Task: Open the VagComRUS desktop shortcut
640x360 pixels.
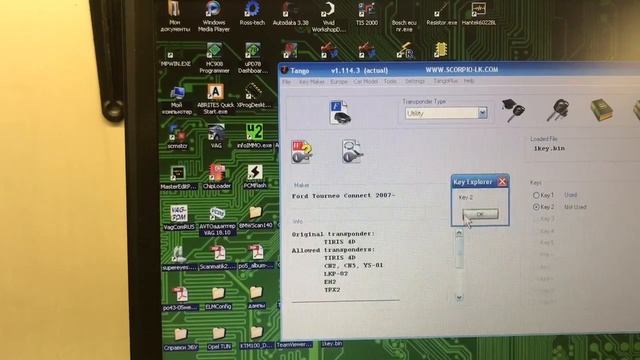Action: (179, 218)
